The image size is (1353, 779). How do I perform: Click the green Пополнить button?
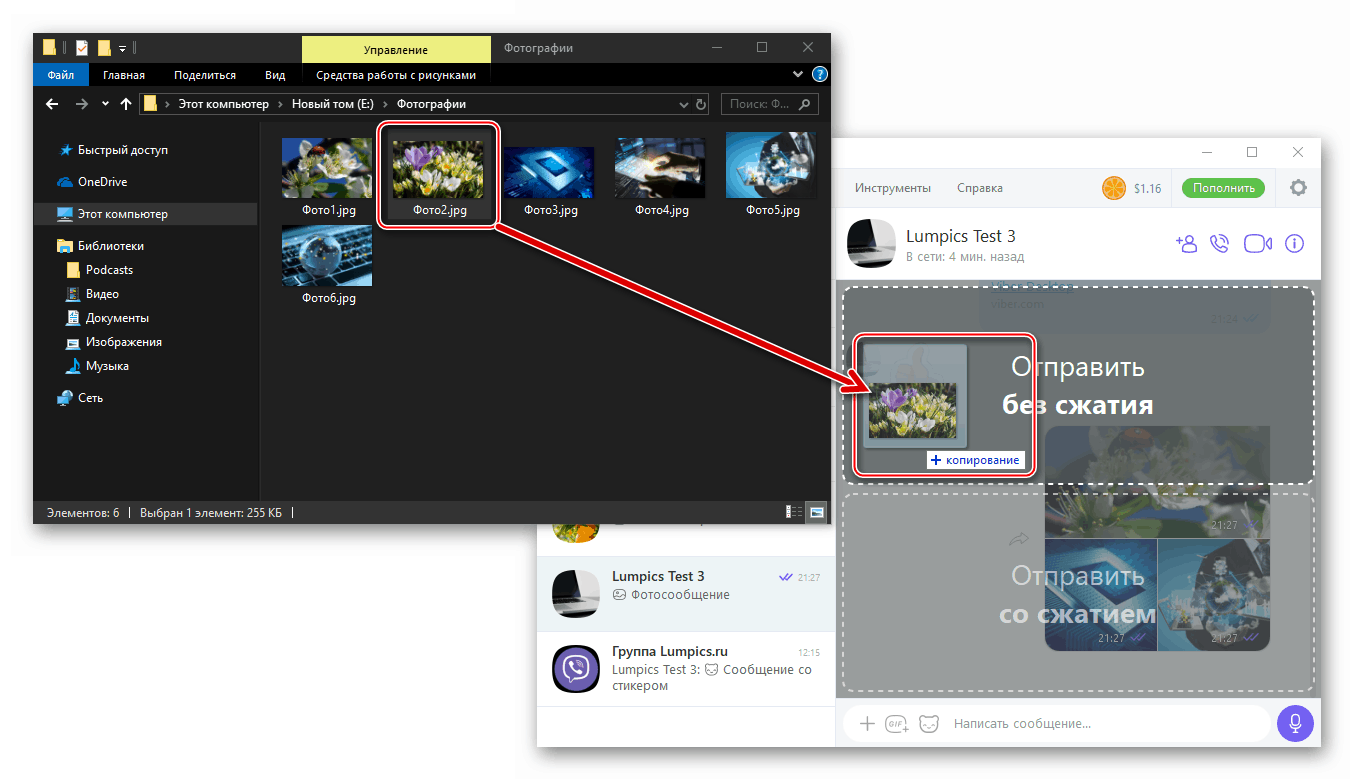(1223, 188)
